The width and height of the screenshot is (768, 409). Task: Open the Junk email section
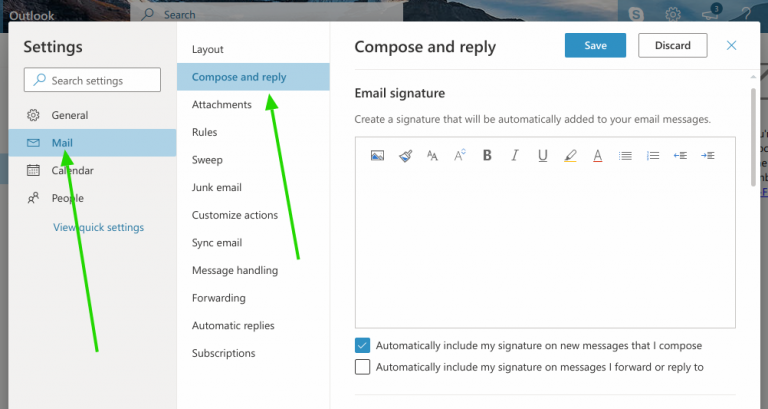pyautogui.click(x=253, y=187)
